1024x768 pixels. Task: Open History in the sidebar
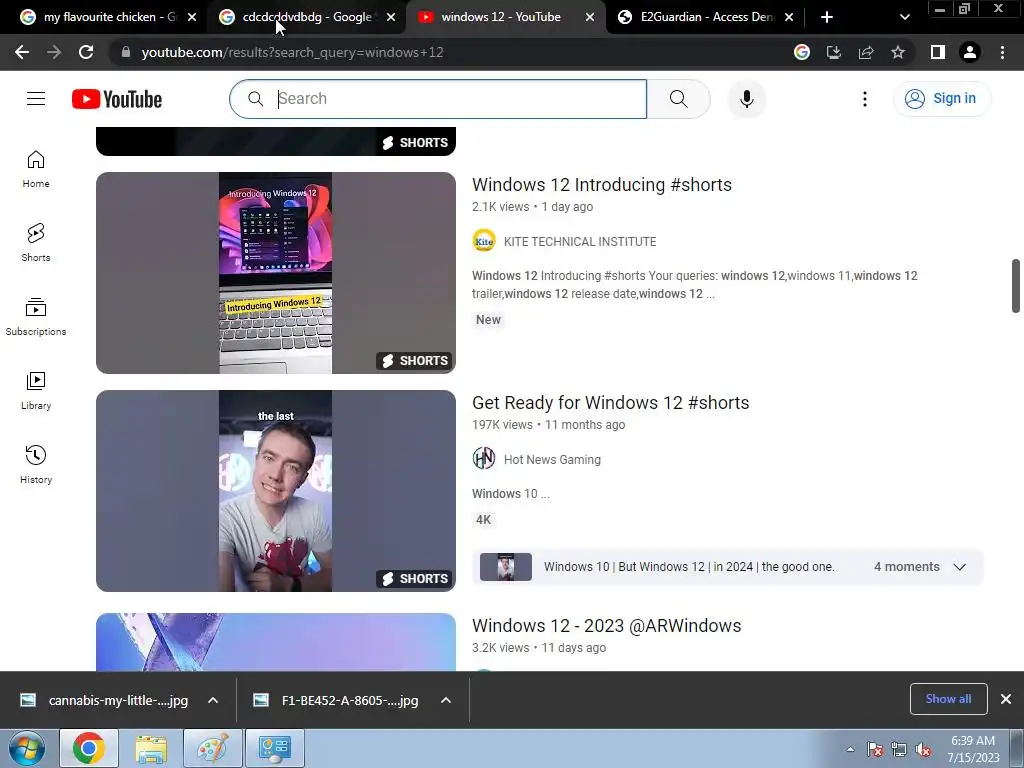click(x=36, y=465)
